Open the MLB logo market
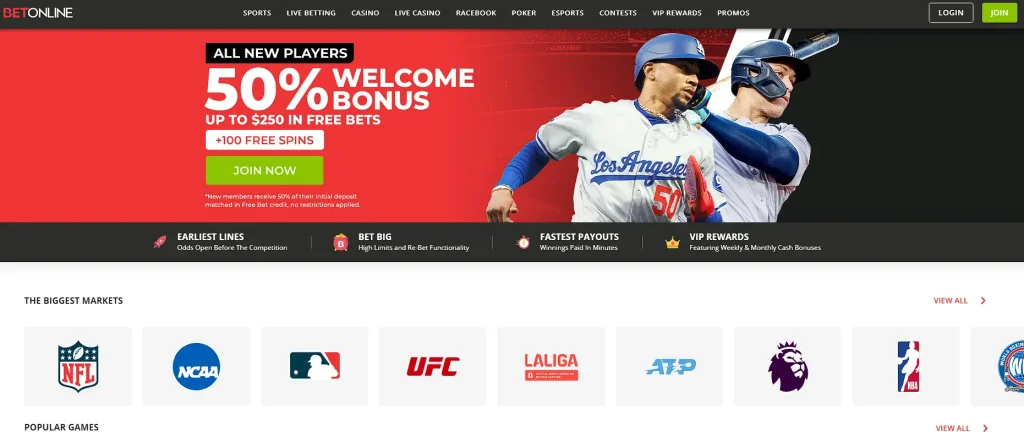 [314, 366]
